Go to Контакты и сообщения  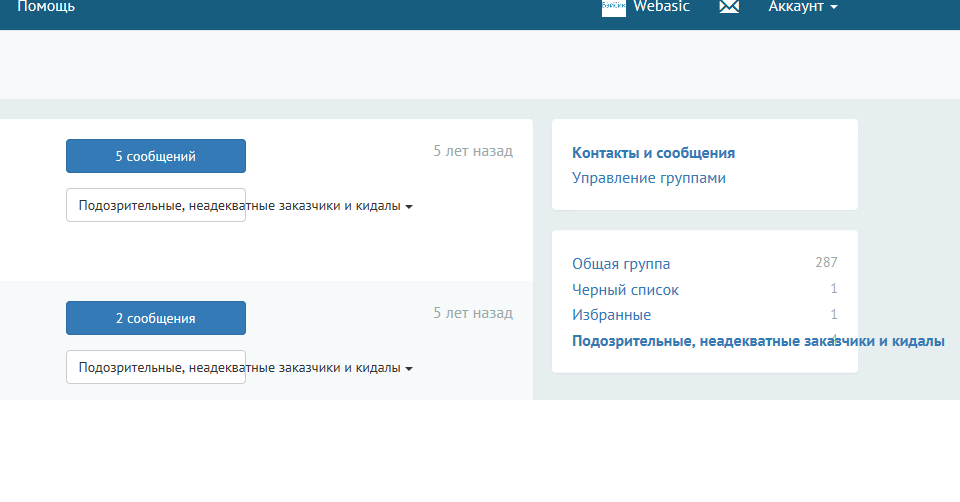pos(653,153)
